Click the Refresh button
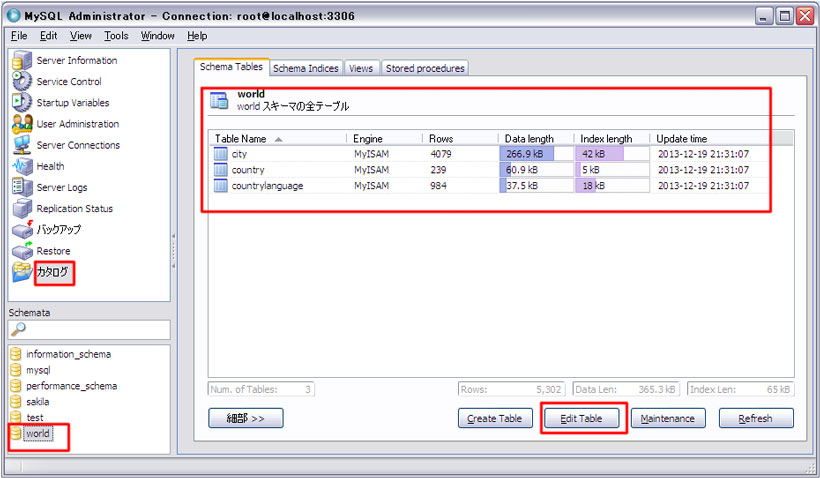 (x=756, y=418)
